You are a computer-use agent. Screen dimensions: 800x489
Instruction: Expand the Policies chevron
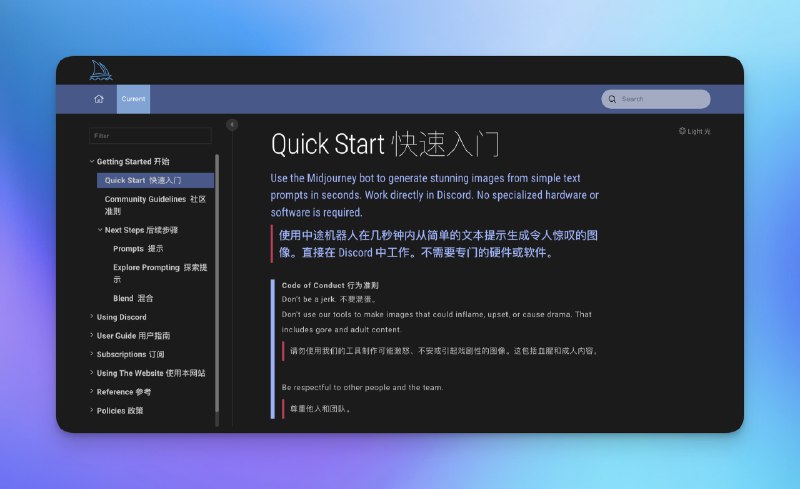pyautogui.click(x=92, y=410)
